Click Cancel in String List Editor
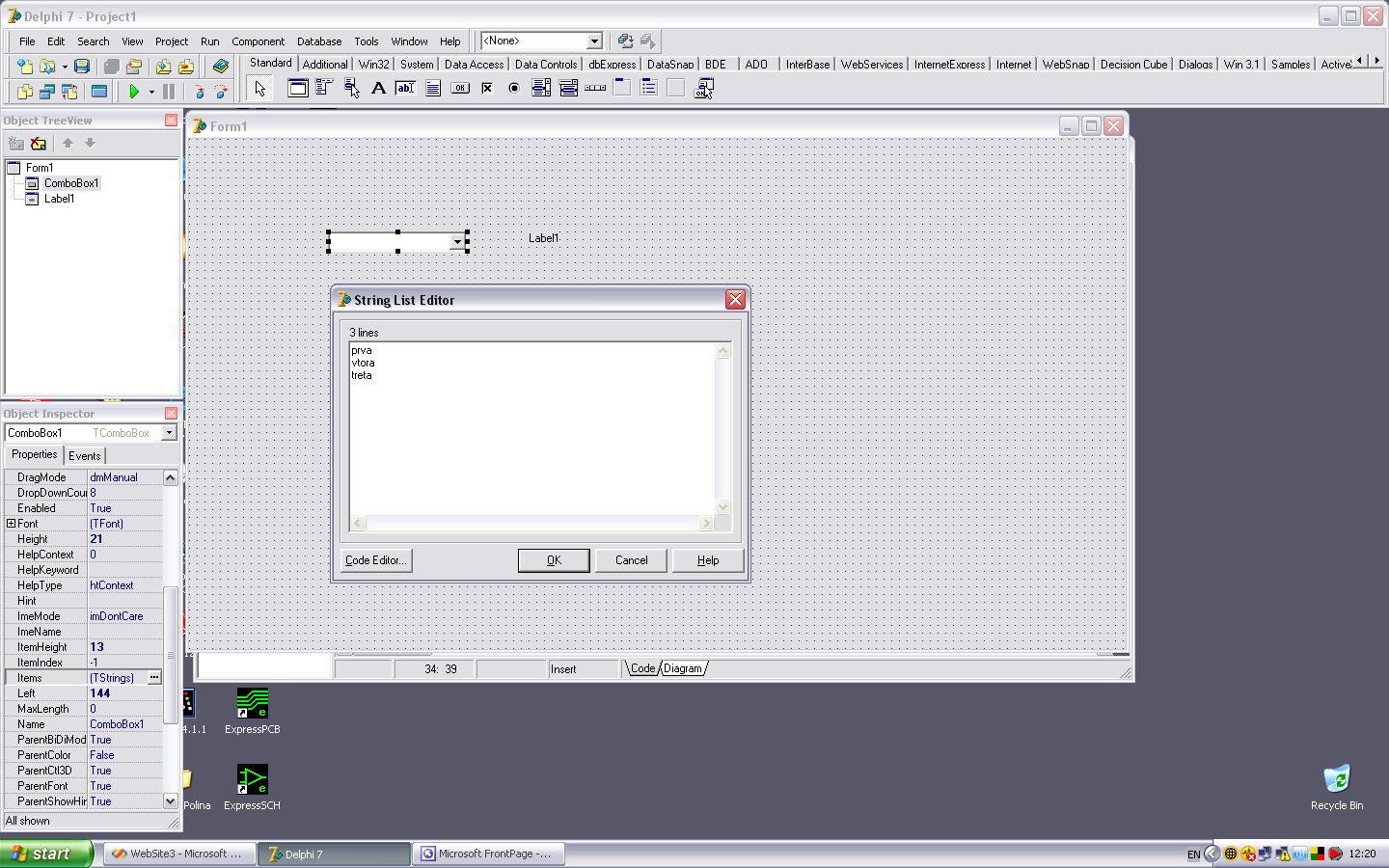1389x868 pixels. click(x=632, y=560)
